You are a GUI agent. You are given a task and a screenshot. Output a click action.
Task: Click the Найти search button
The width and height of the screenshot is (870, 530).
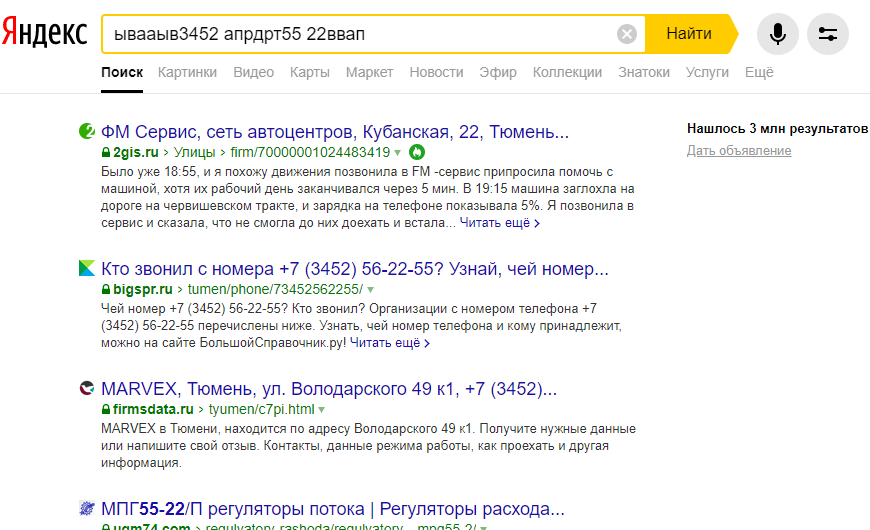coord(690,34)
